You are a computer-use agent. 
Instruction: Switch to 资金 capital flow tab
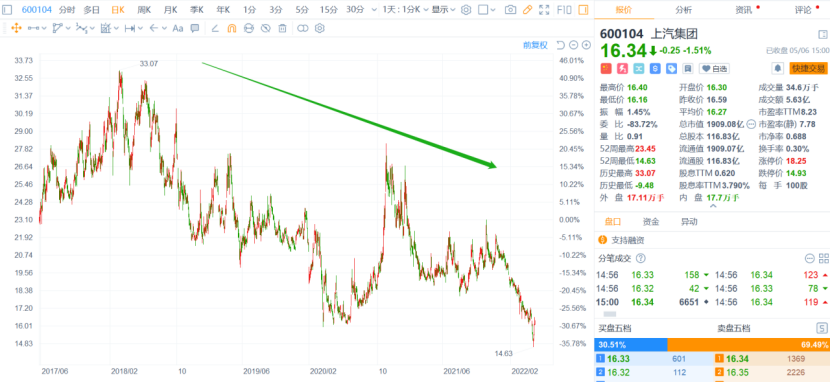(651, 222)
